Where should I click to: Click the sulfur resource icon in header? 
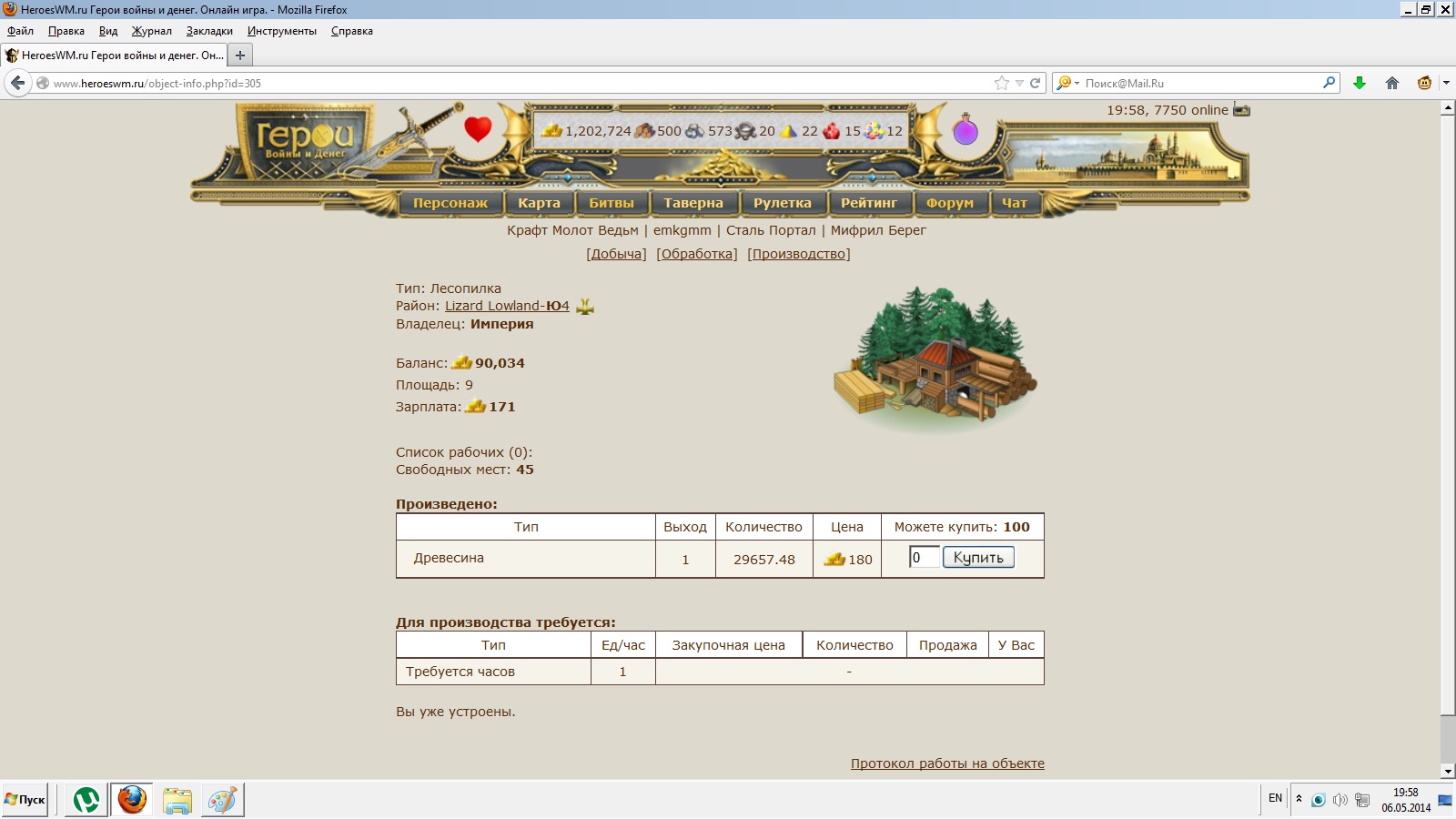point(788,131)
